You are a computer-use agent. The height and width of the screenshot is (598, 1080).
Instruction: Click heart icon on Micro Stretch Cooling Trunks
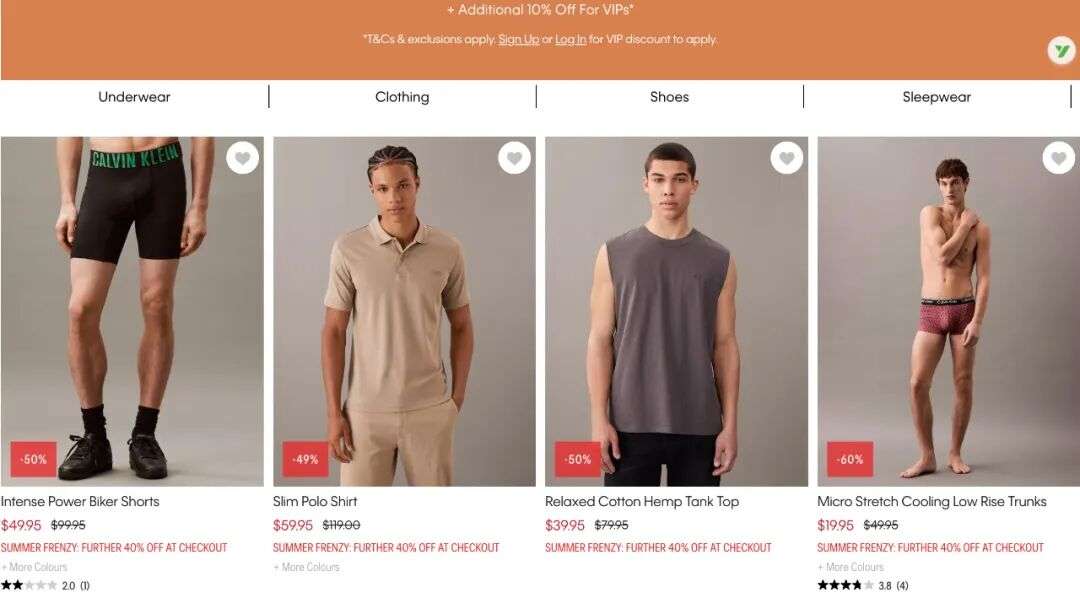(1059, 158)
